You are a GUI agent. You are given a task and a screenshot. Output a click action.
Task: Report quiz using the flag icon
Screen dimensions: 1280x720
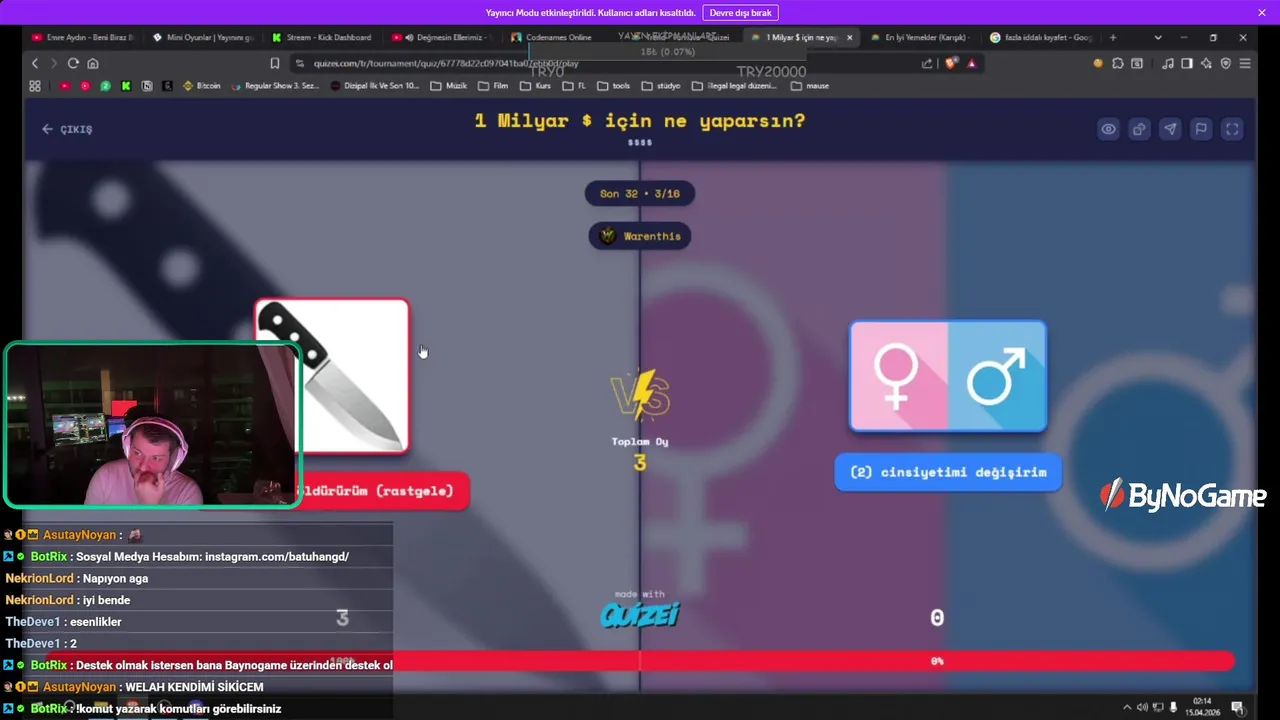[x=1201, y=129]
